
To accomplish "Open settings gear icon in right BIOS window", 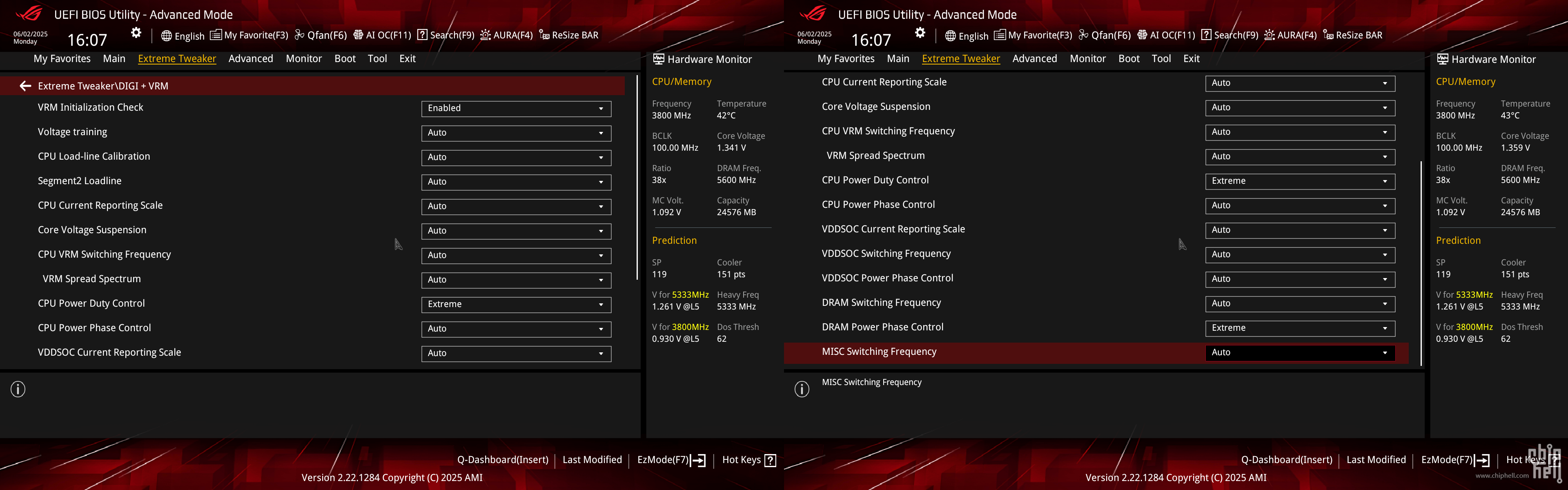I will (920, 33).
